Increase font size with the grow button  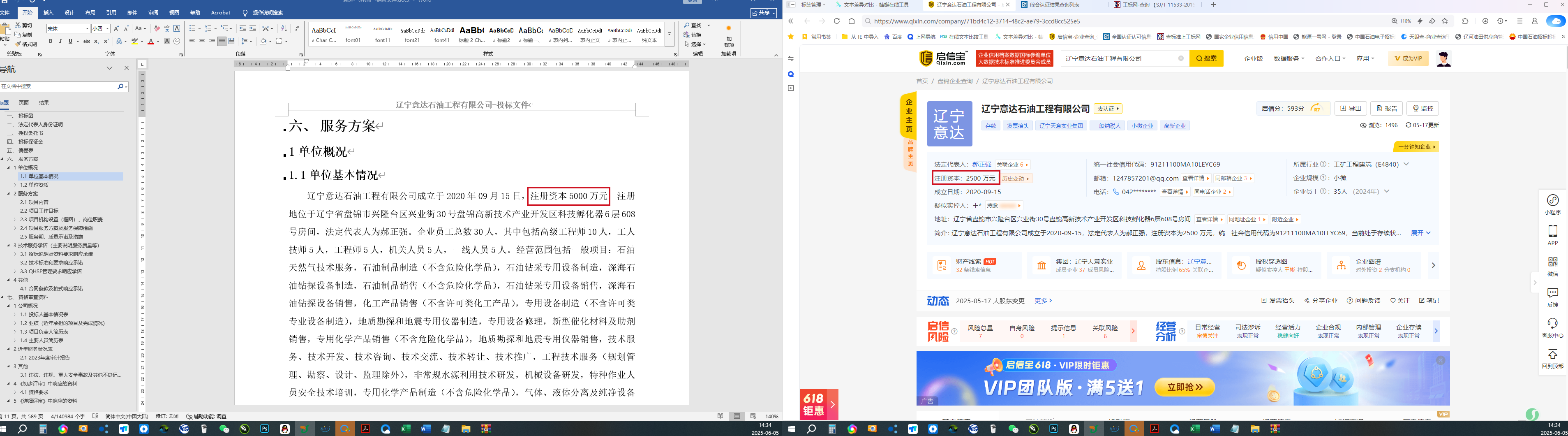click(x=116, y=29)
